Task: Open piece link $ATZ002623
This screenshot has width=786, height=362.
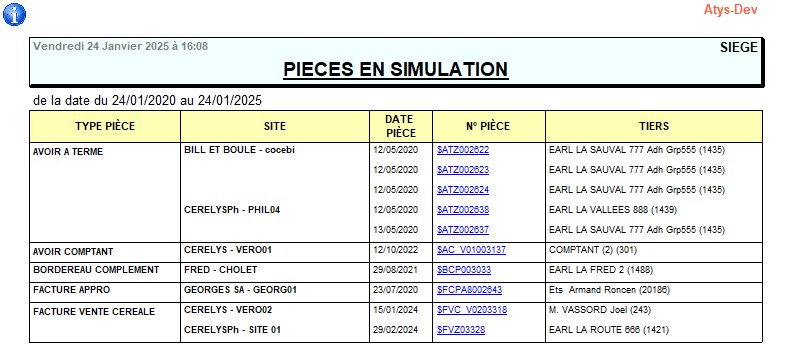Action: (463, 169)
